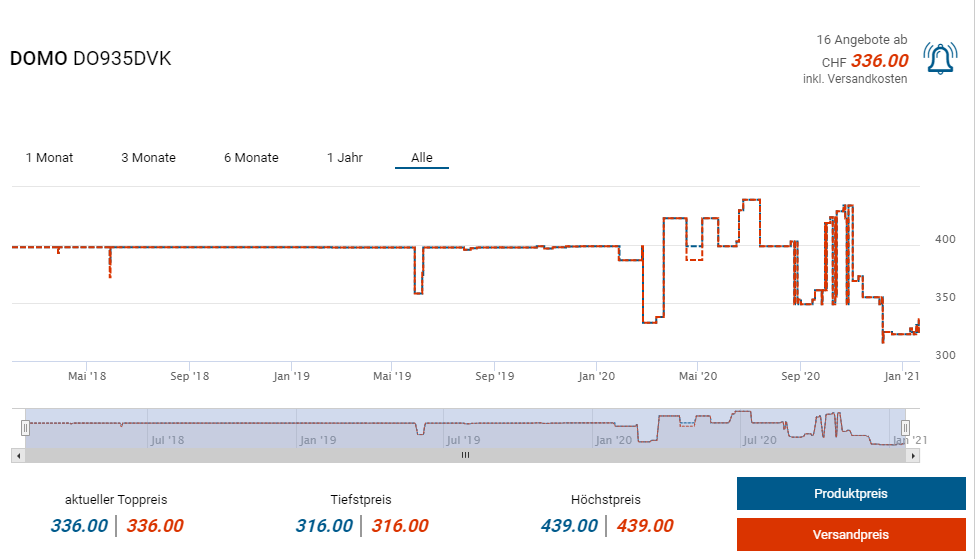Viewport: 975px width, 559px height.
Task: Show the 1 Jahr price history
Action: (345, 158)
